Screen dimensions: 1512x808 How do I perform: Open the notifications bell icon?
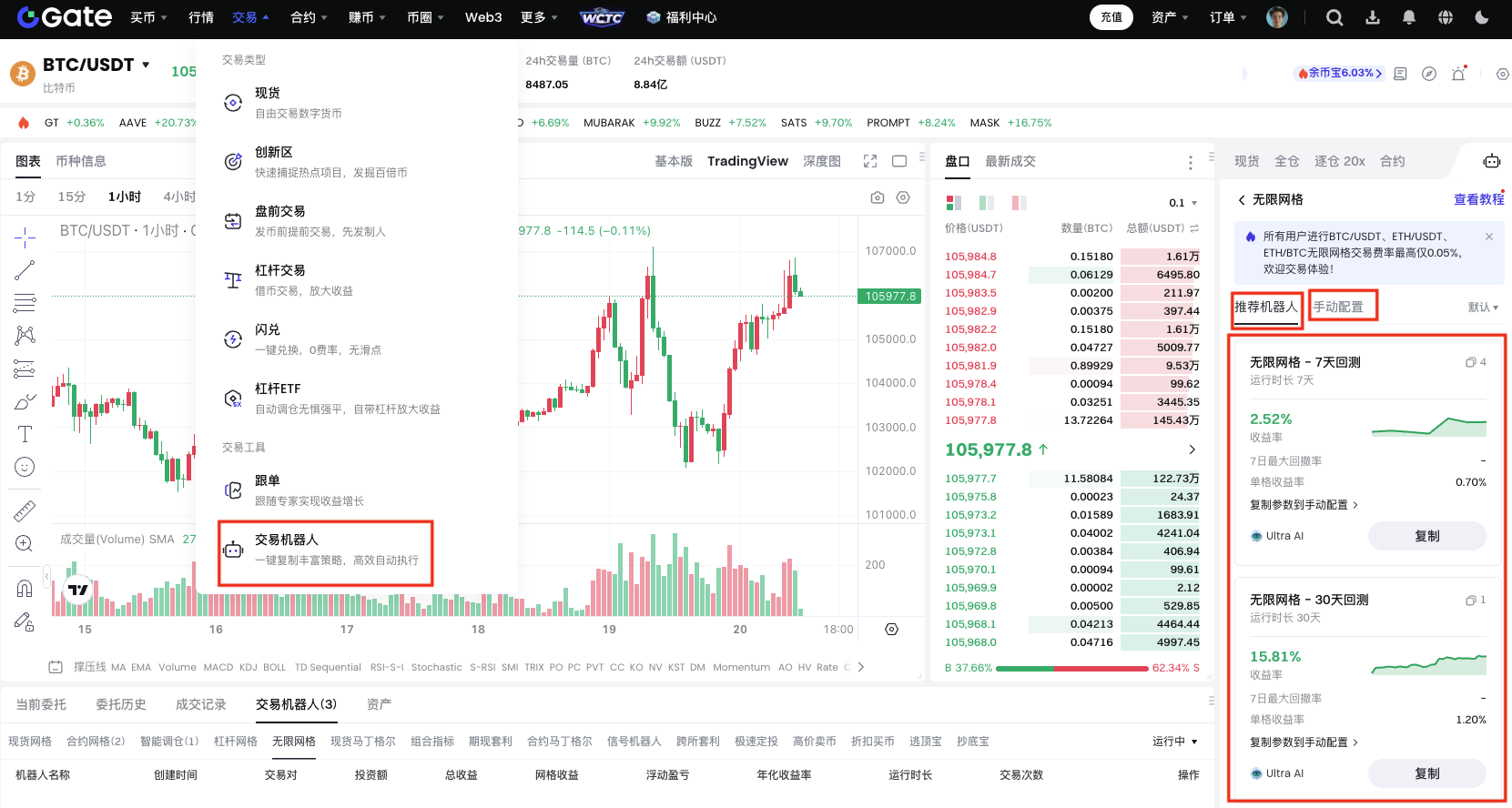(x=1409, y=17)
